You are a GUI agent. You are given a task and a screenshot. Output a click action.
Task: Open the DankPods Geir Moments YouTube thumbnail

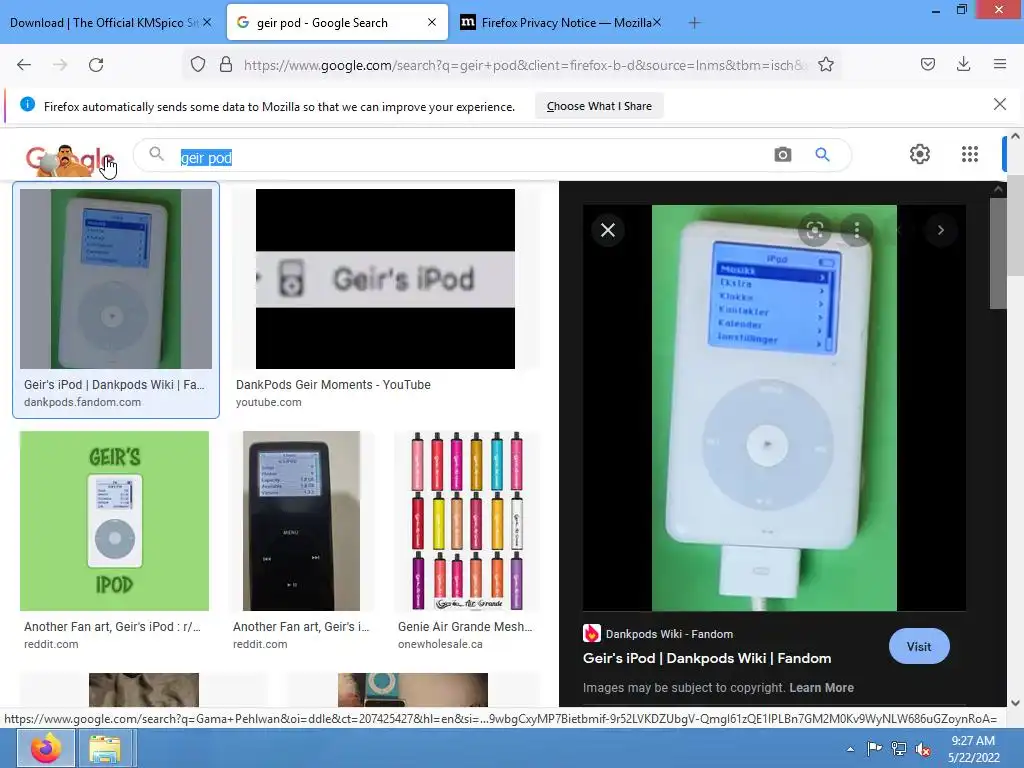click(385, 279)
